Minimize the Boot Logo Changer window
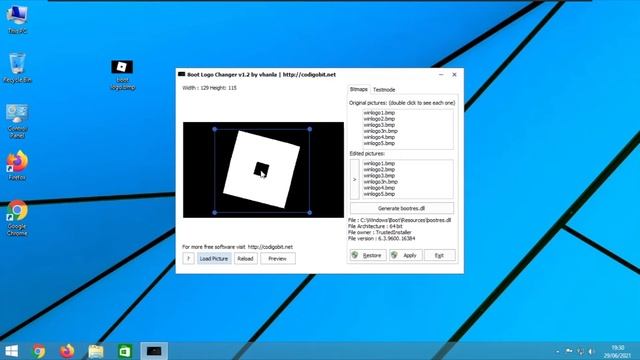 [441, 75]
